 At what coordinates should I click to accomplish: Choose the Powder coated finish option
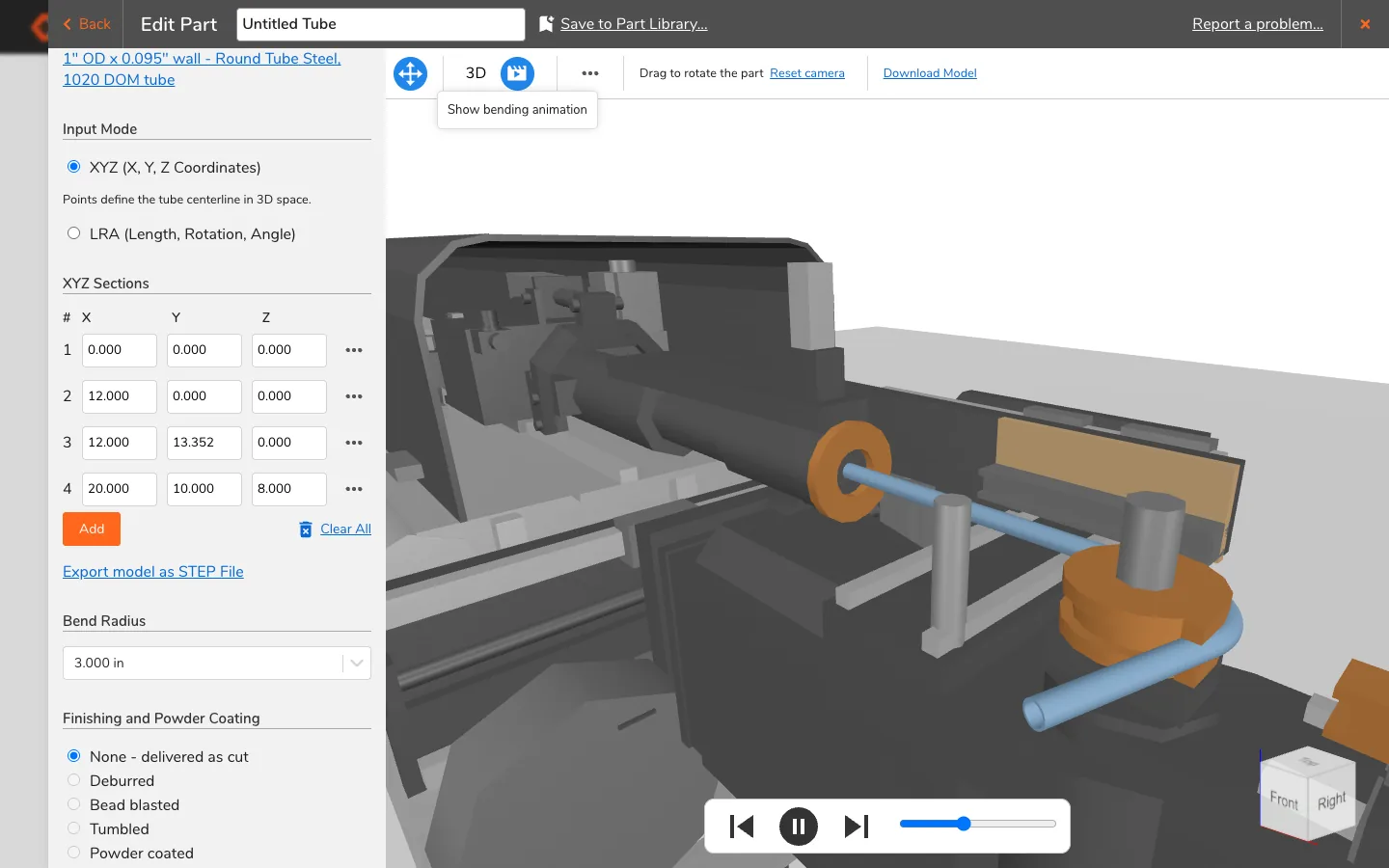(73, 853)
